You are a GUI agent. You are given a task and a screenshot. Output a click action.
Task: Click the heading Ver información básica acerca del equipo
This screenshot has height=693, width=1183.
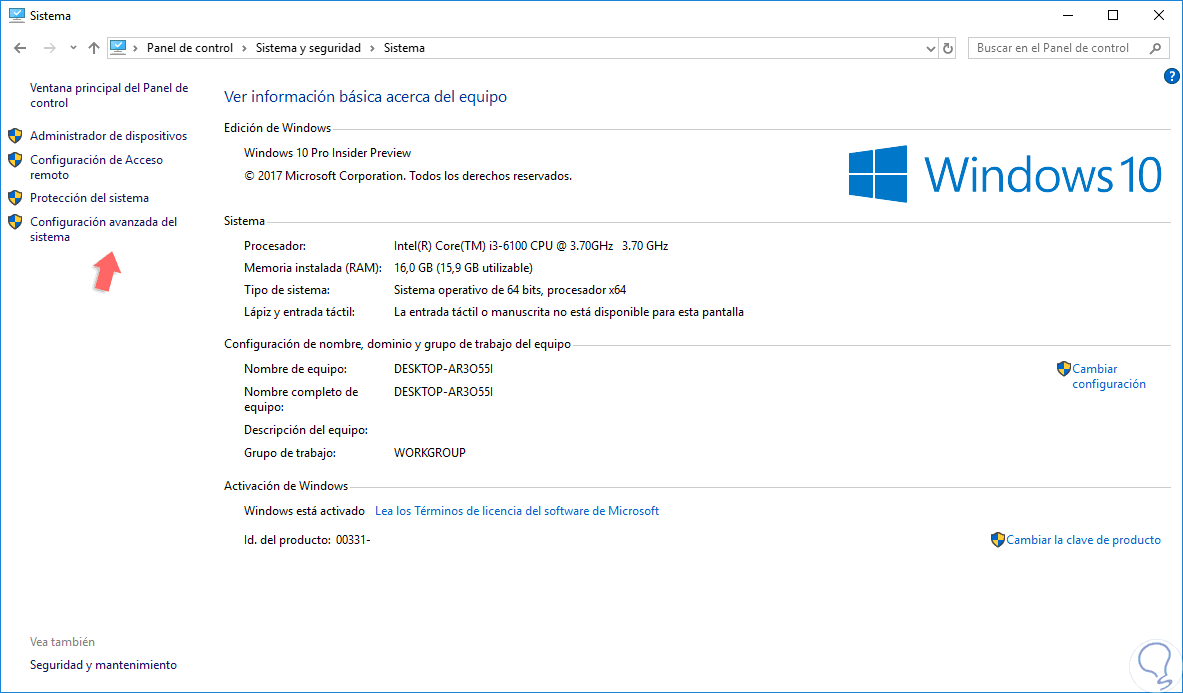[366, 97]
